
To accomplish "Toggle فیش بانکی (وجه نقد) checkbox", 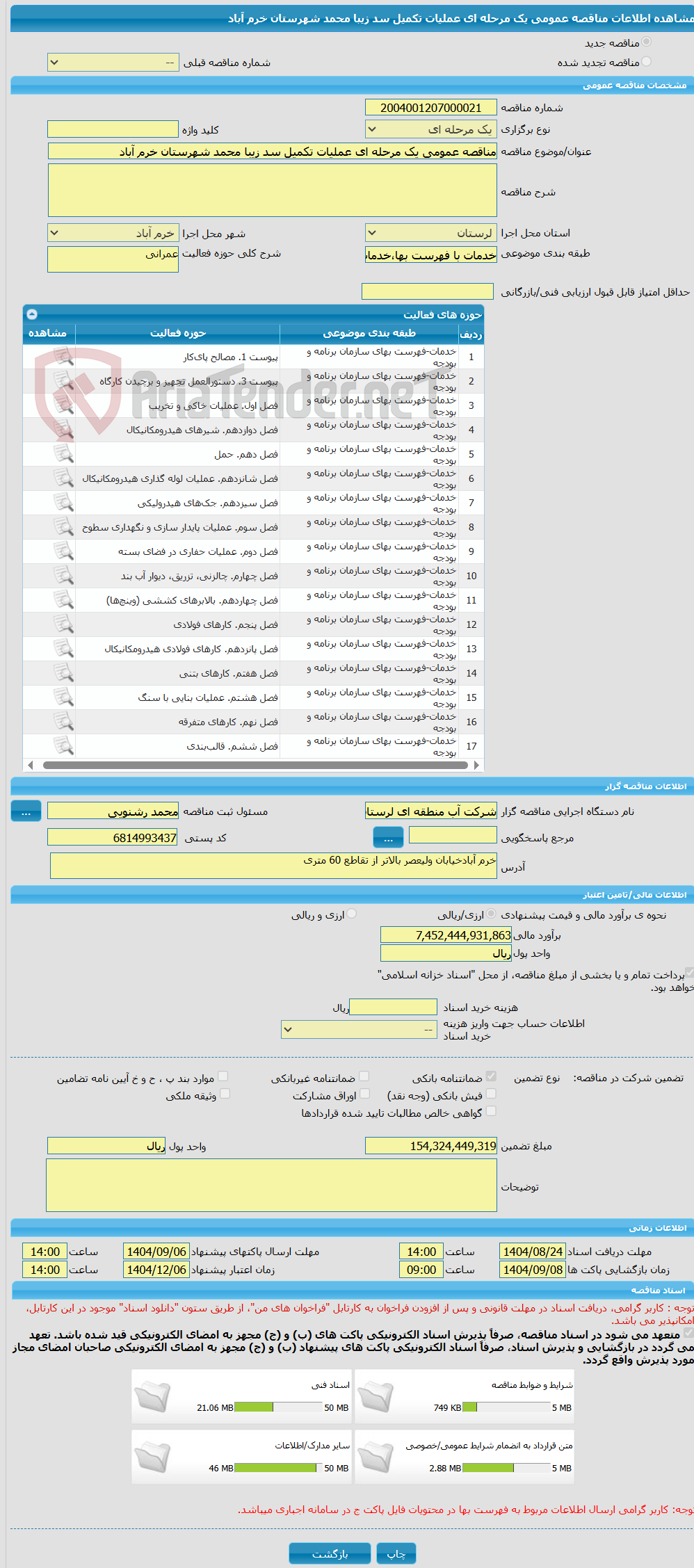I will pyautogui.click(x=491, y=1094).
